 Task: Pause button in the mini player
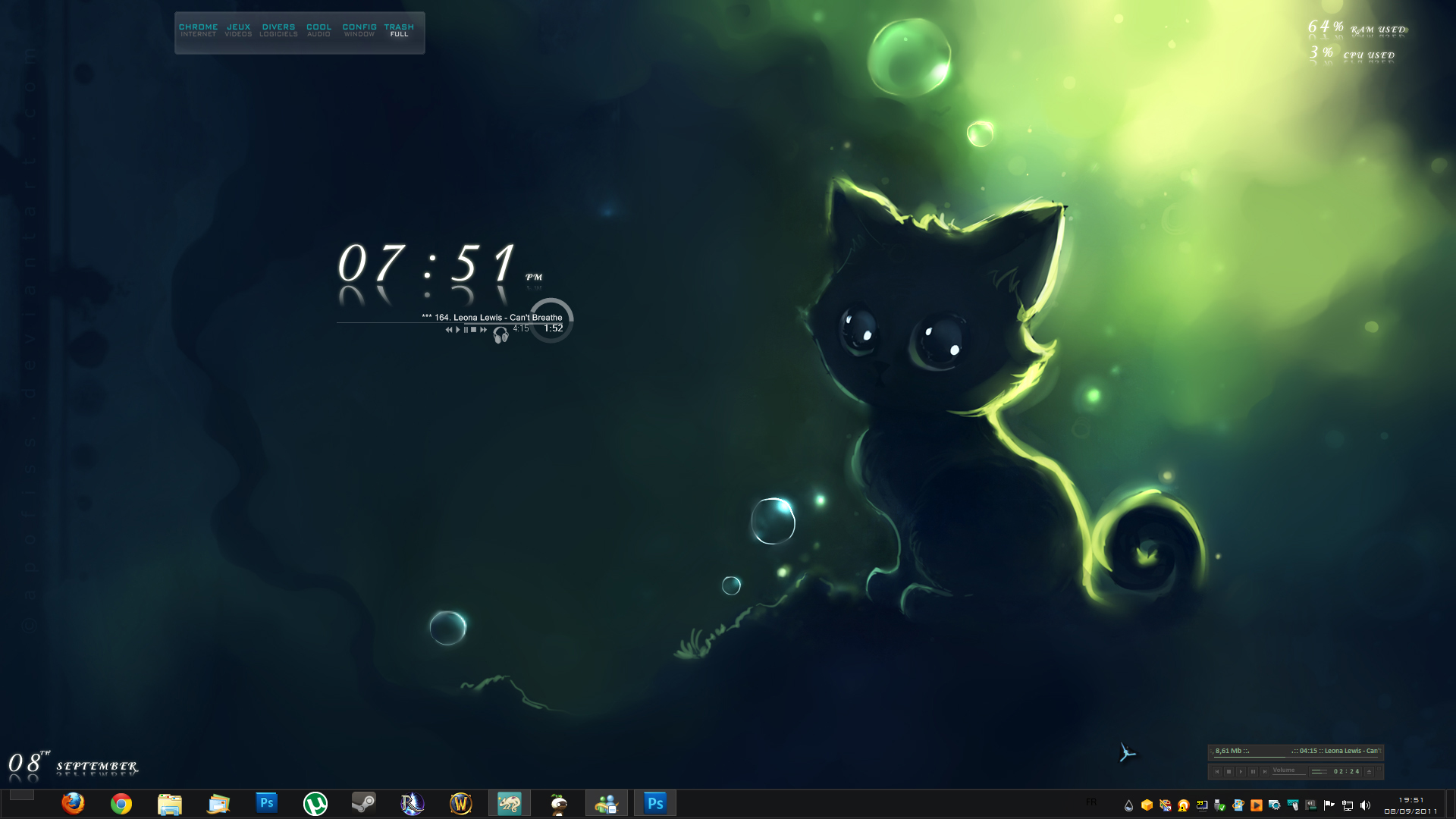pos(1253,771)
